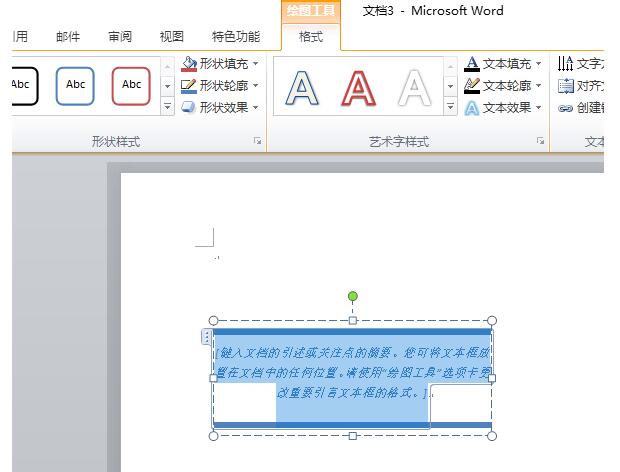Viewport: 620px width, 472px height.
Task: Select the 特色功能 tab
Action: point(236,37)
